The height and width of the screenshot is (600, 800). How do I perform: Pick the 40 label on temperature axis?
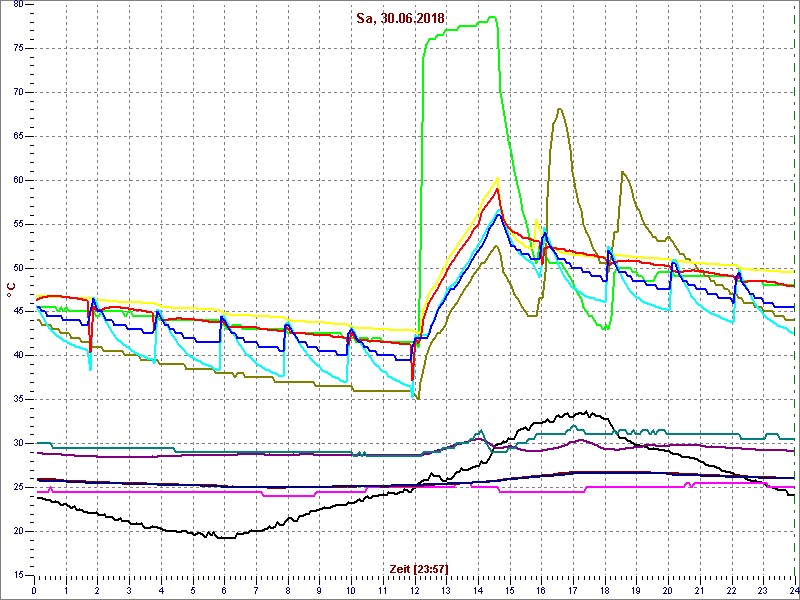(17, 356)
